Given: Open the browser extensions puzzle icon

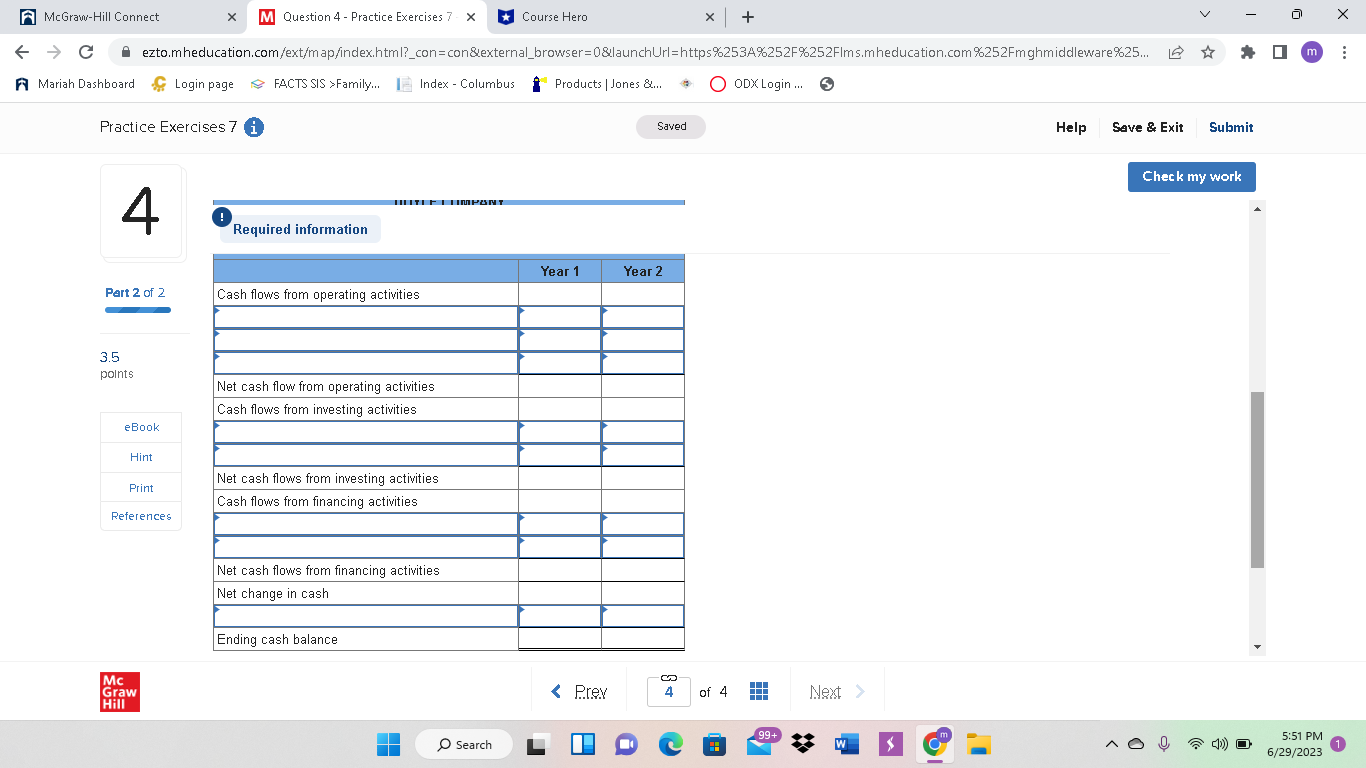Looking at the screenshot, I should (1247, 53).
